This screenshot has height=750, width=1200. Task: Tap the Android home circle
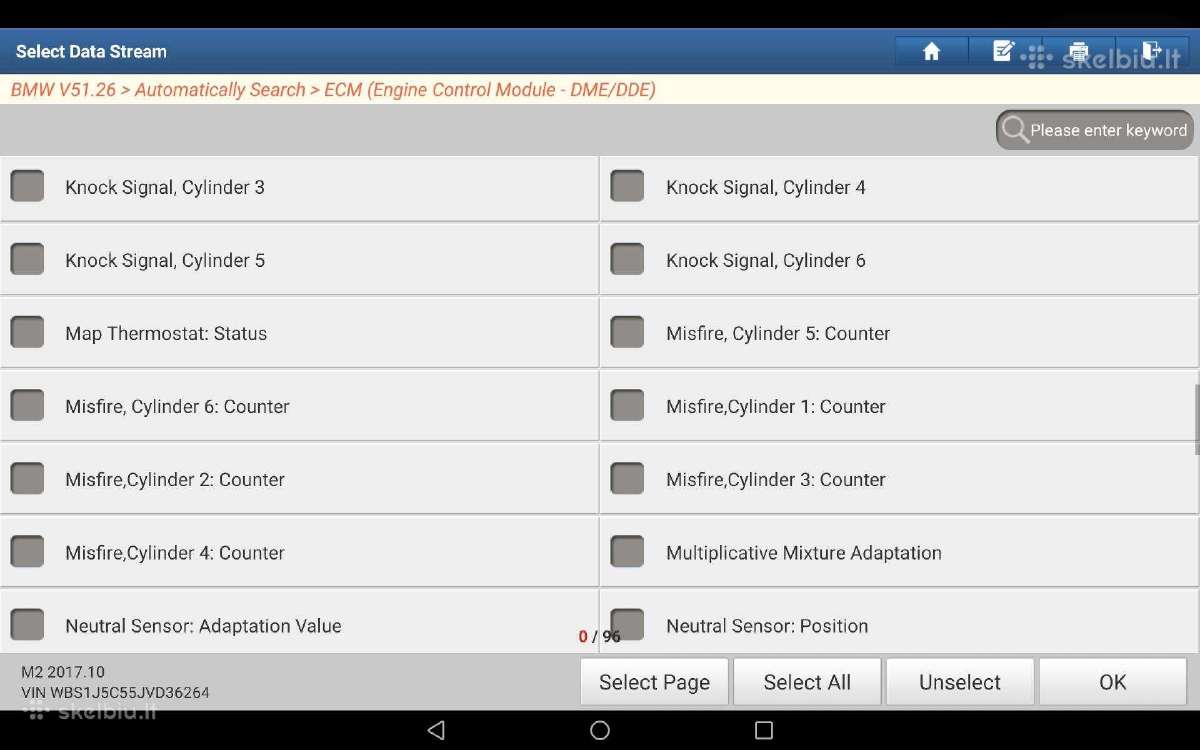click(600, 730)
